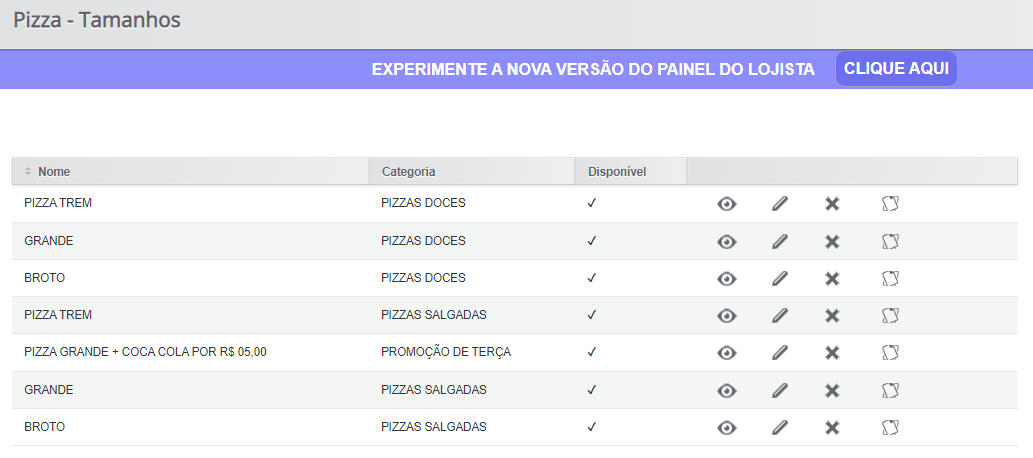Click the CLIQUE AQUI button in banner

pos(896,69)
